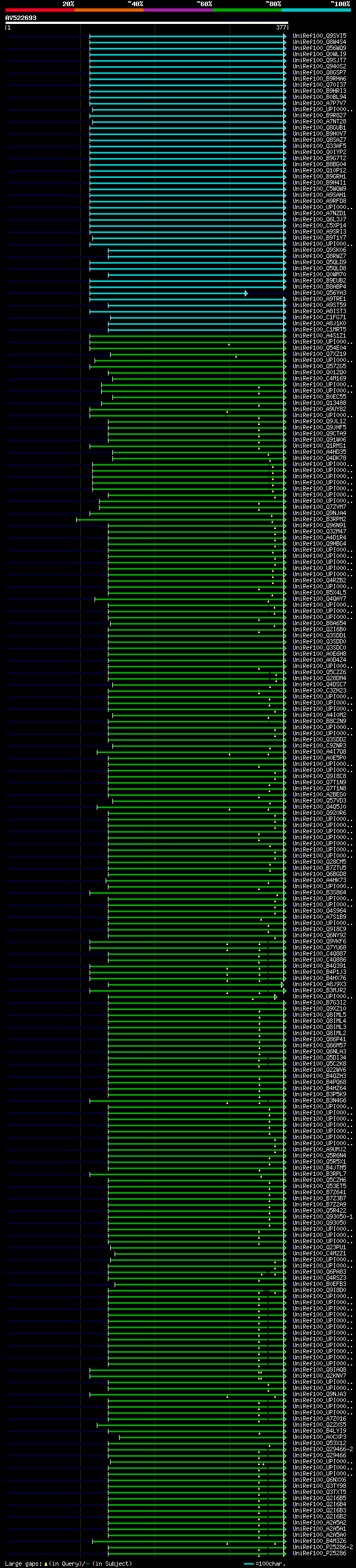Select the UniRef100_P25286-2 label
Image resolution: width=356 pixels, height=1568 pixels.
[x=323, y=1547]
